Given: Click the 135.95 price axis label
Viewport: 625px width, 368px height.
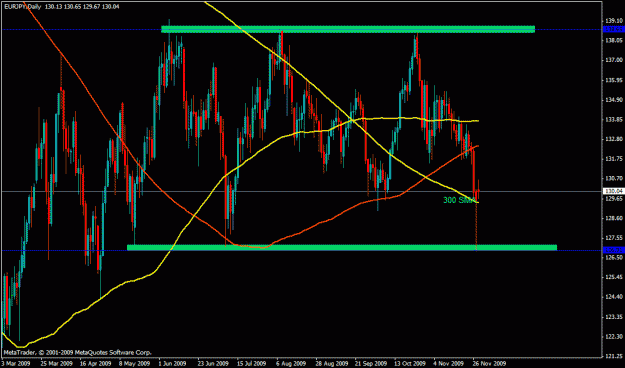Looking at the screenshot, I should pos(614,80).
